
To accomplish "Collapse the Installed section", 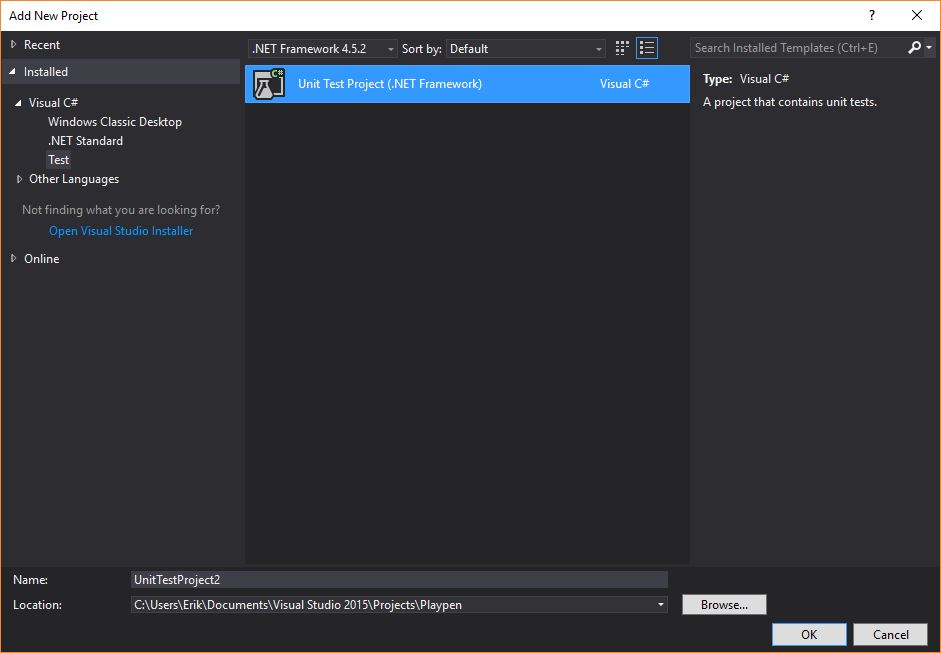I will click(13, 71).
